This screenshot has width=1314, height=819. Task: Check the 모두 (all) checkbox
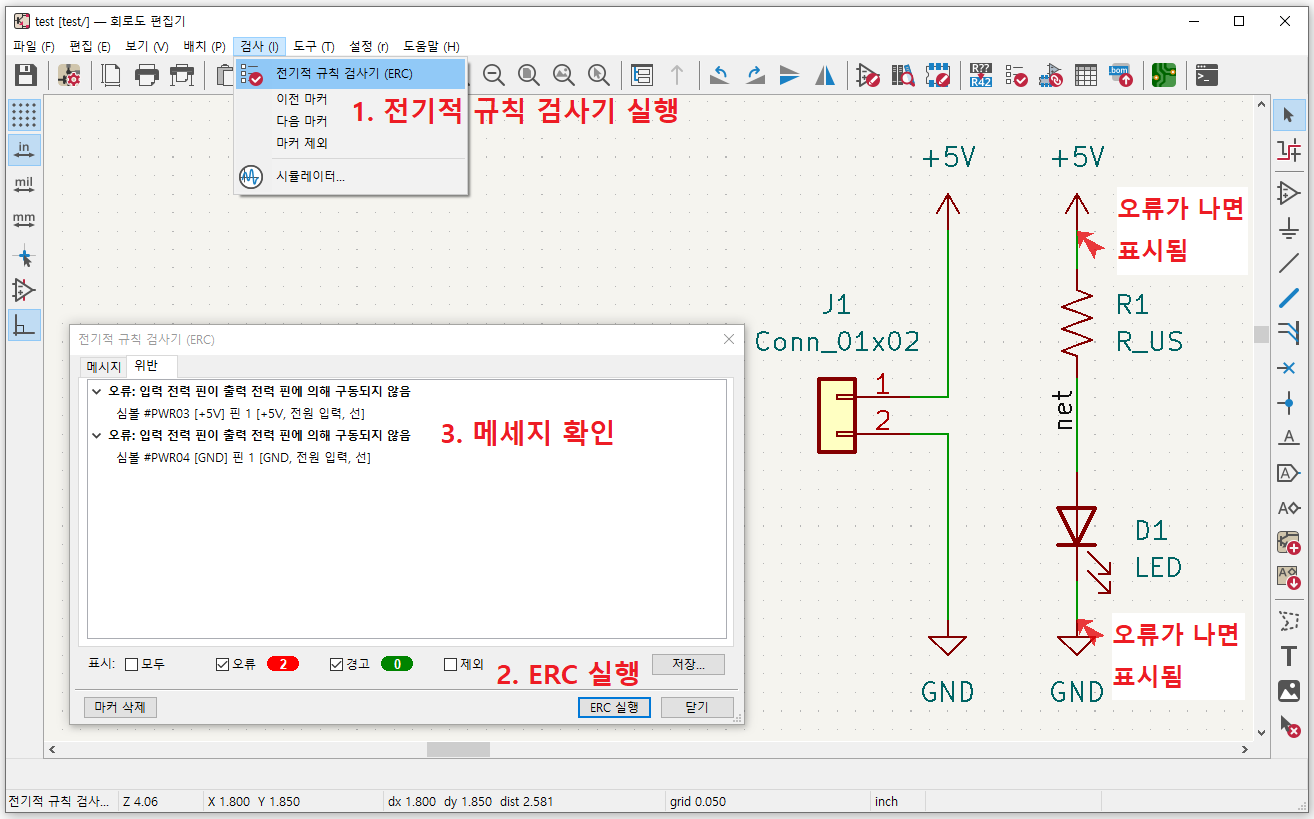pyautogui.click(x=131, y=664)
